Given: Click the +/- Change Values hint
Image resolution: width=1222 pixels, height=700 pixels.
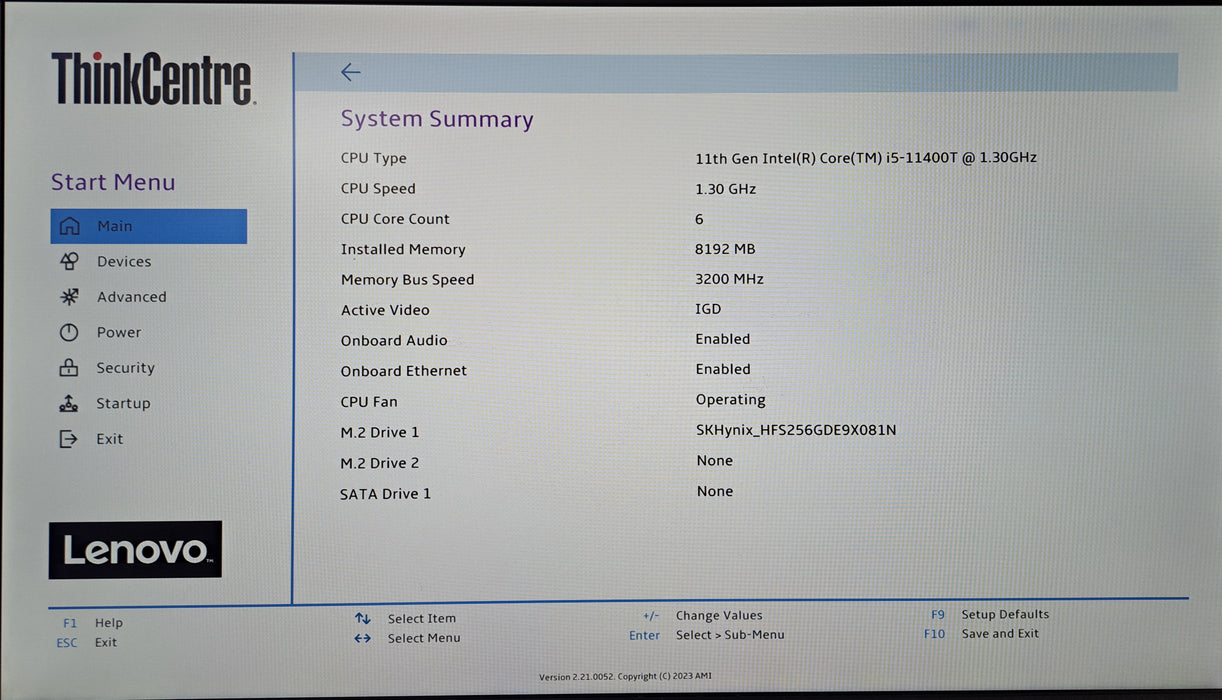Looking at the screenshot, I should (x=703, y=616).
